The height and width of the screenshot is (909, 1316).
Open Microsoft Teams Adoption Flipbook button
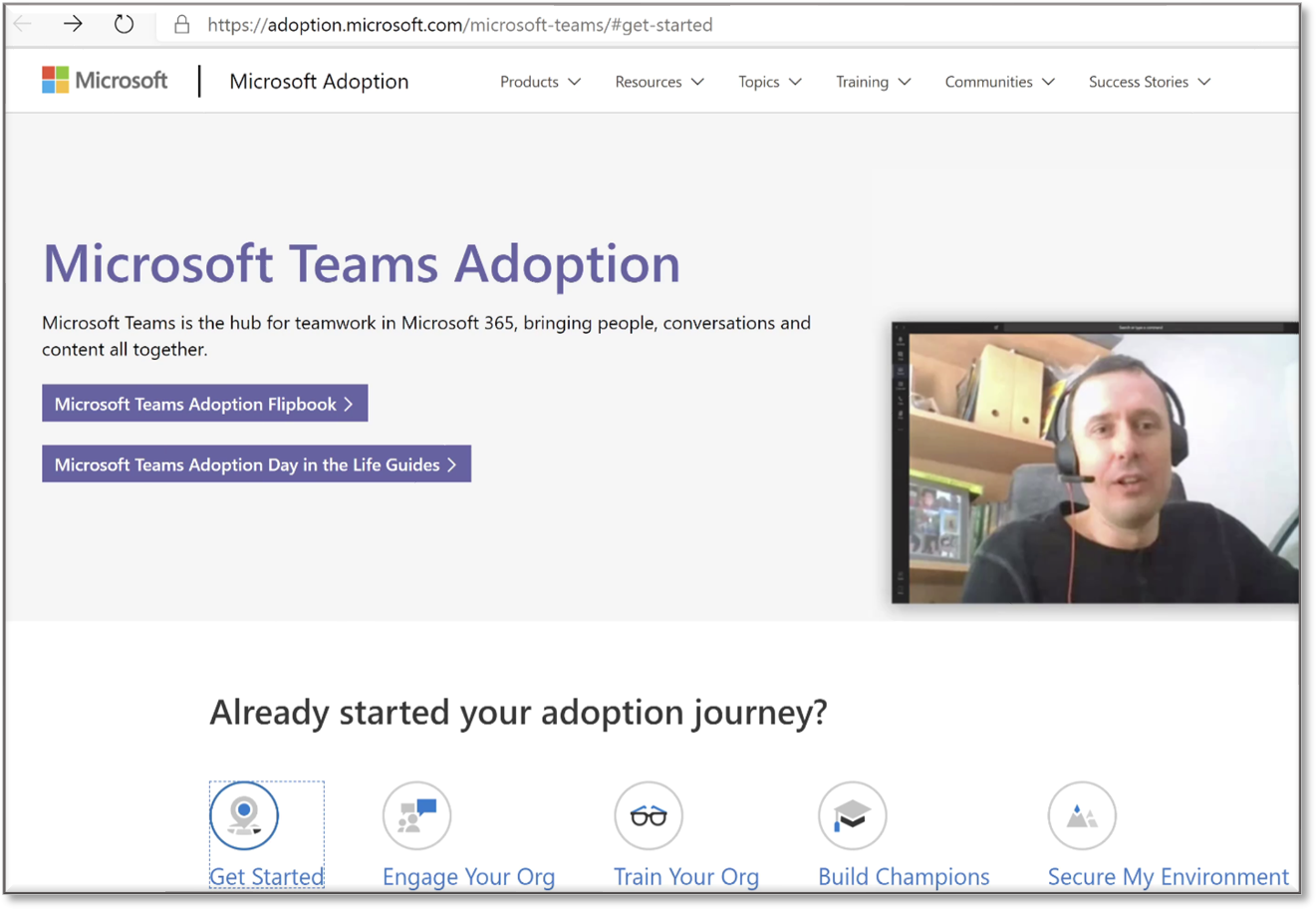click(205, 404)
